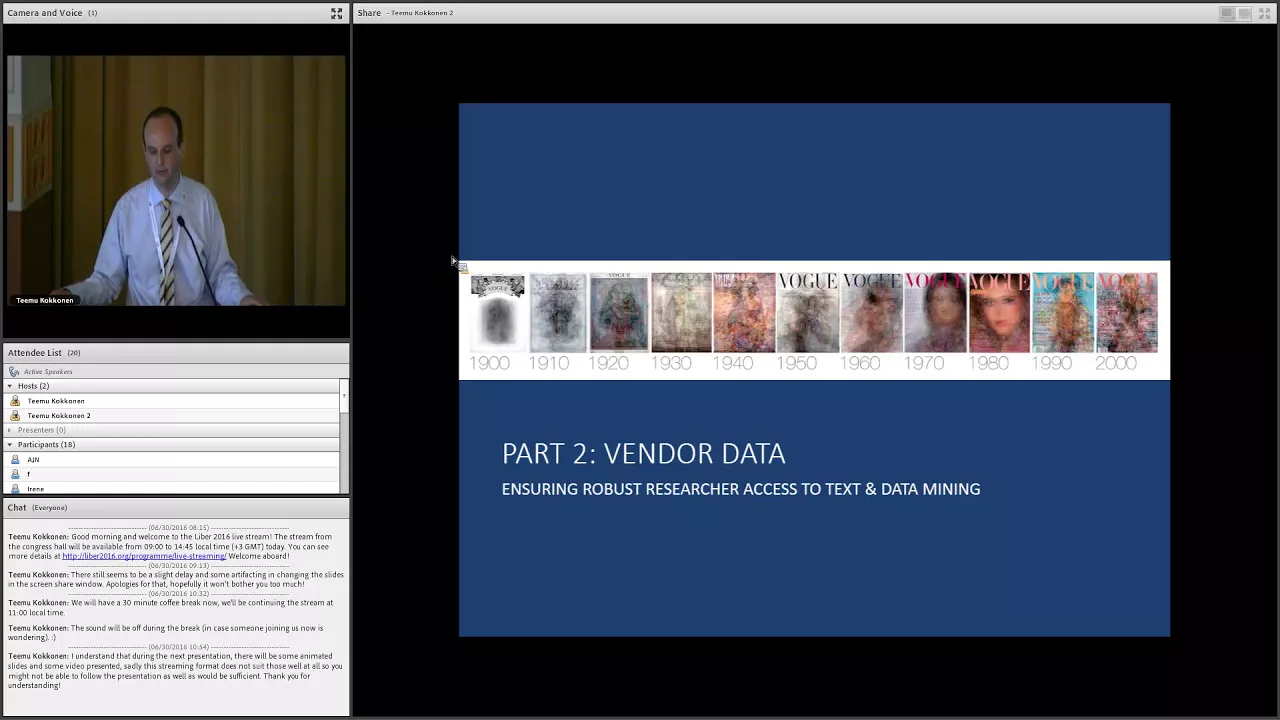This screenshot has width=1280, height=720.
Task: Click the 1900 Vogue cover image
Action: pyautogui.click(x=497, y=312)
